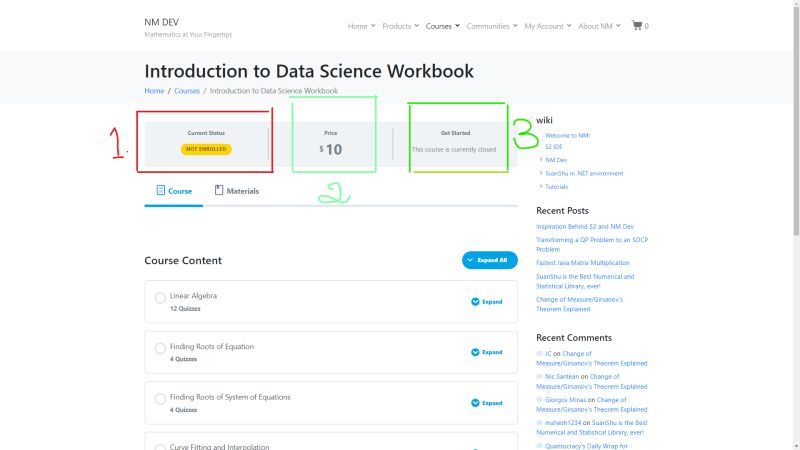Viewport: 800px width, 450px height.
Task: Expand the NM Dev wiki tree item
Action: tap(541, 160)
